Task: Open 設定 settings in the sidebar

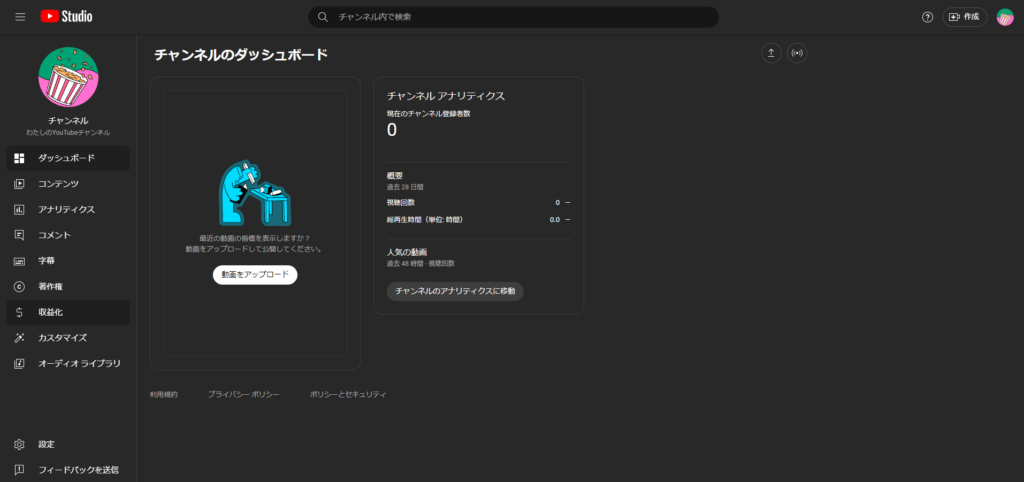Action: (x=46, y=444)
